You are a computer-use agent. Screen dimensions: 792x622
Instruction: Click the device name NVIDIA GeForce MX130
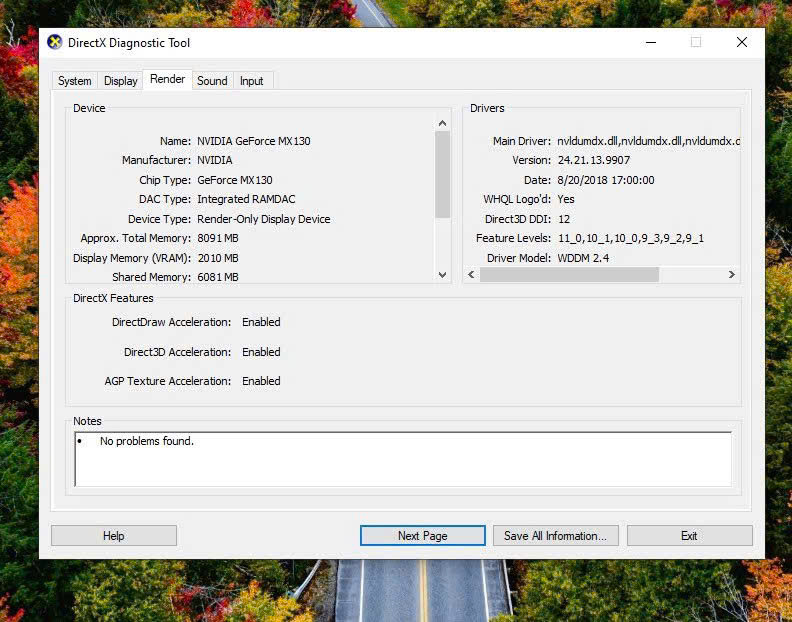[x=254, y=141]
